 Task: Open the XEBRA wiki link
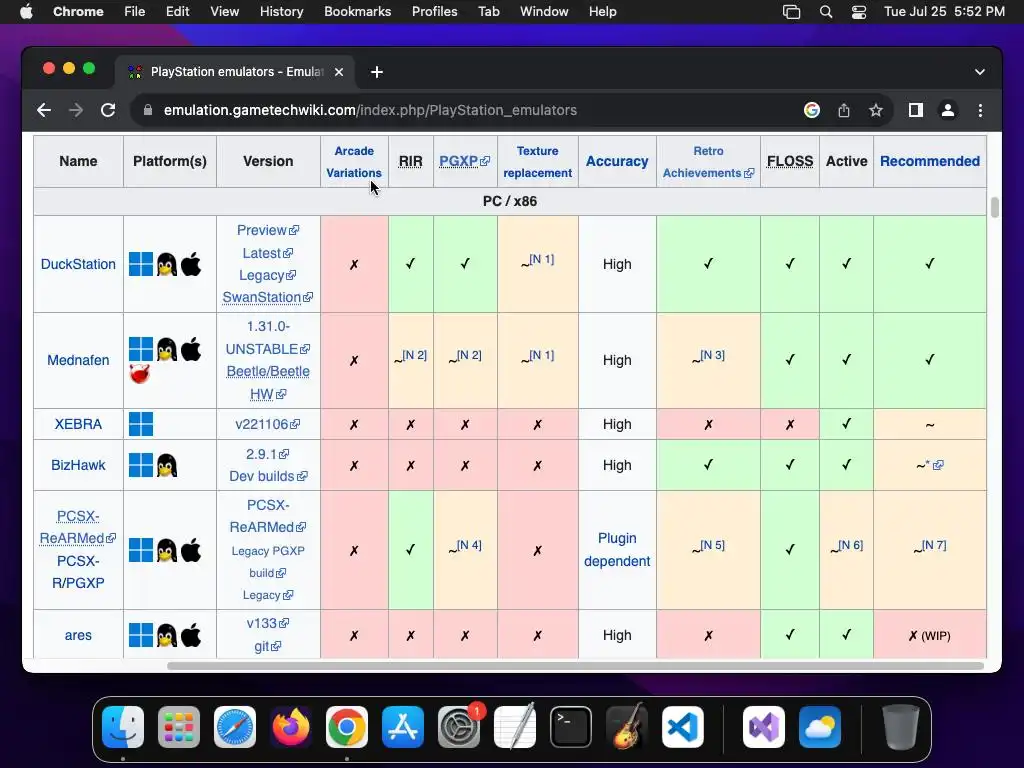point(78,424)
